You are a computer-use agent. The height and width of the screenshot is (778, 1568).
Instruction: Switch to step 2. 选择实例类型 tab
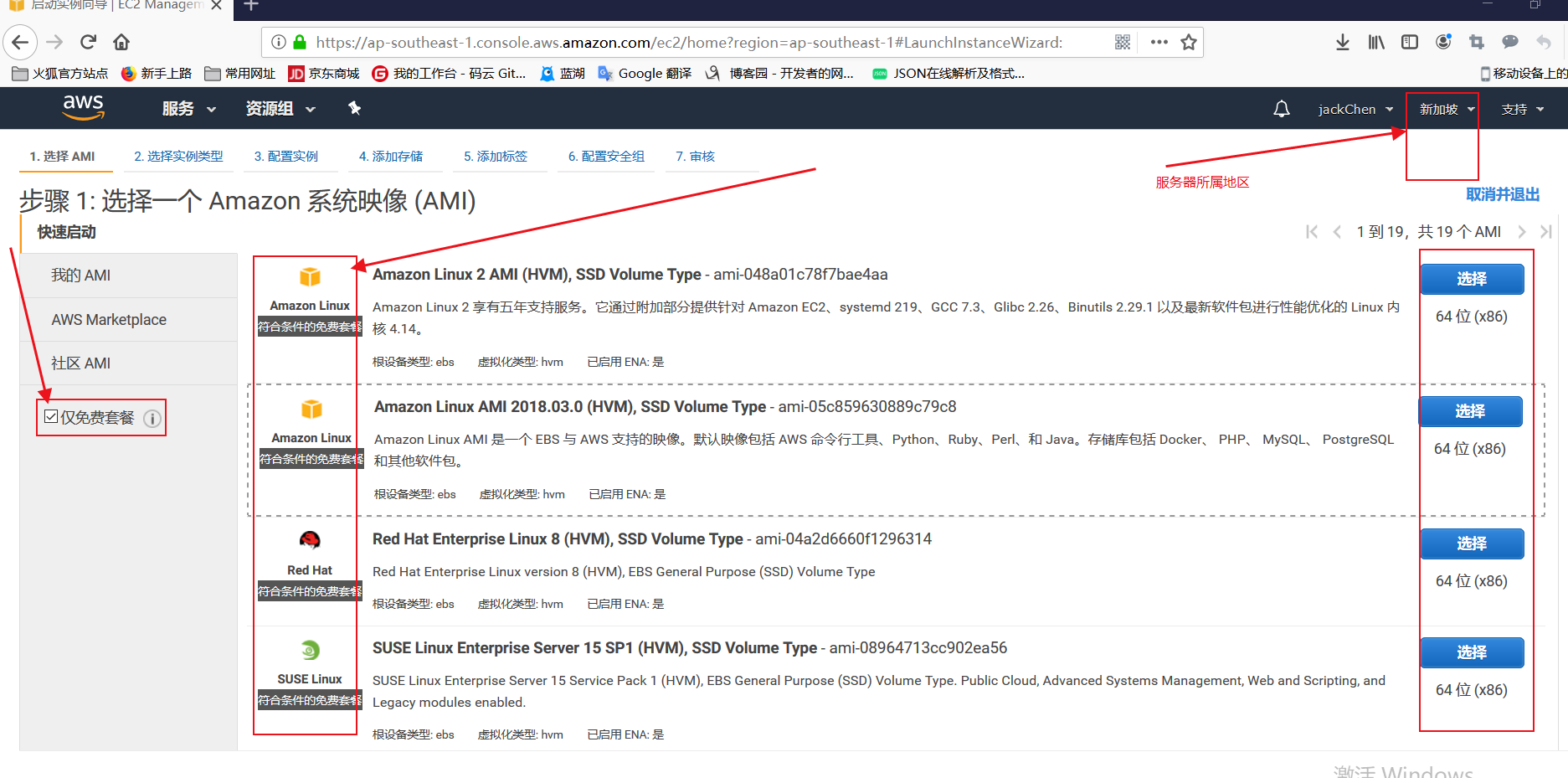click(x=178, y=157)
